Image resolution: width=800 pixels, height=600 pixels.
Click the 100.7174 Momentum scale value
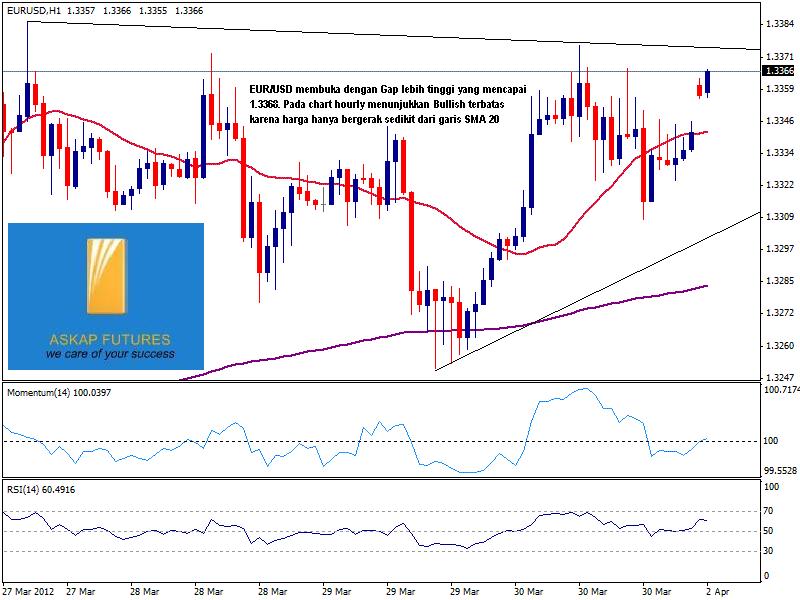778,391
